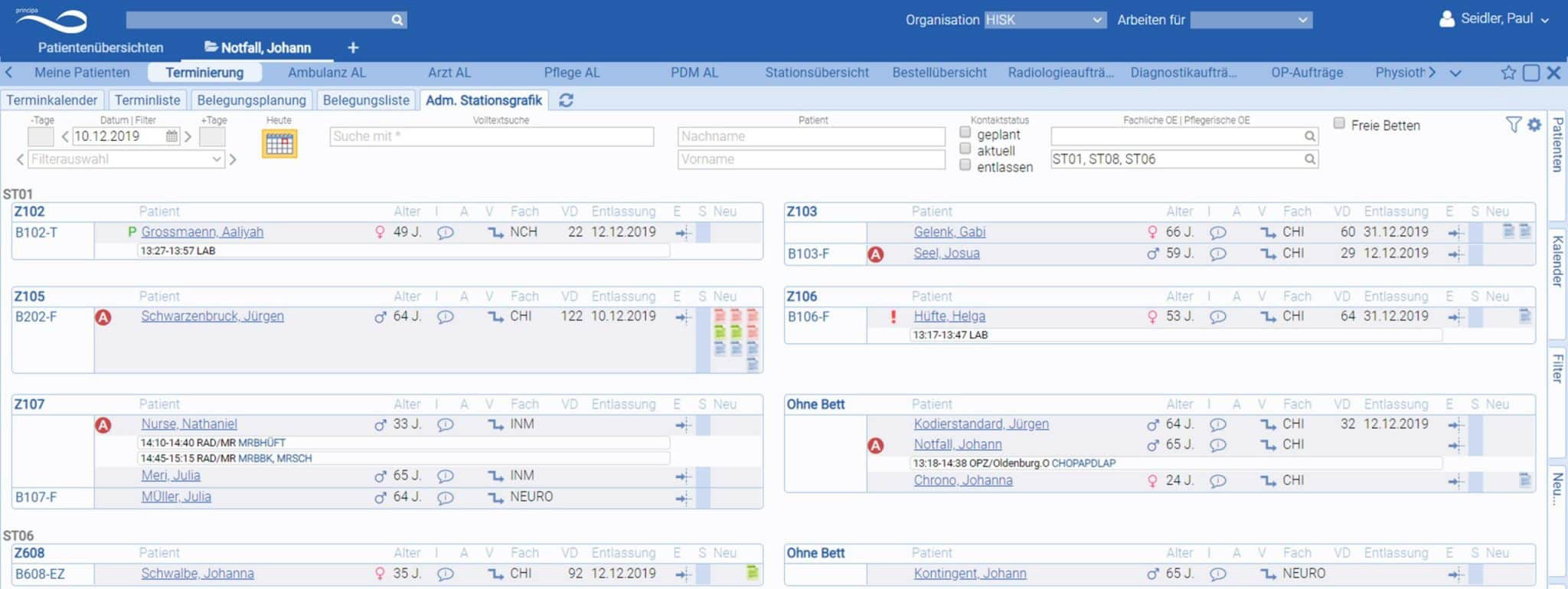
Task: Add a new patient tab with plus icon
Action: [353, 47]
